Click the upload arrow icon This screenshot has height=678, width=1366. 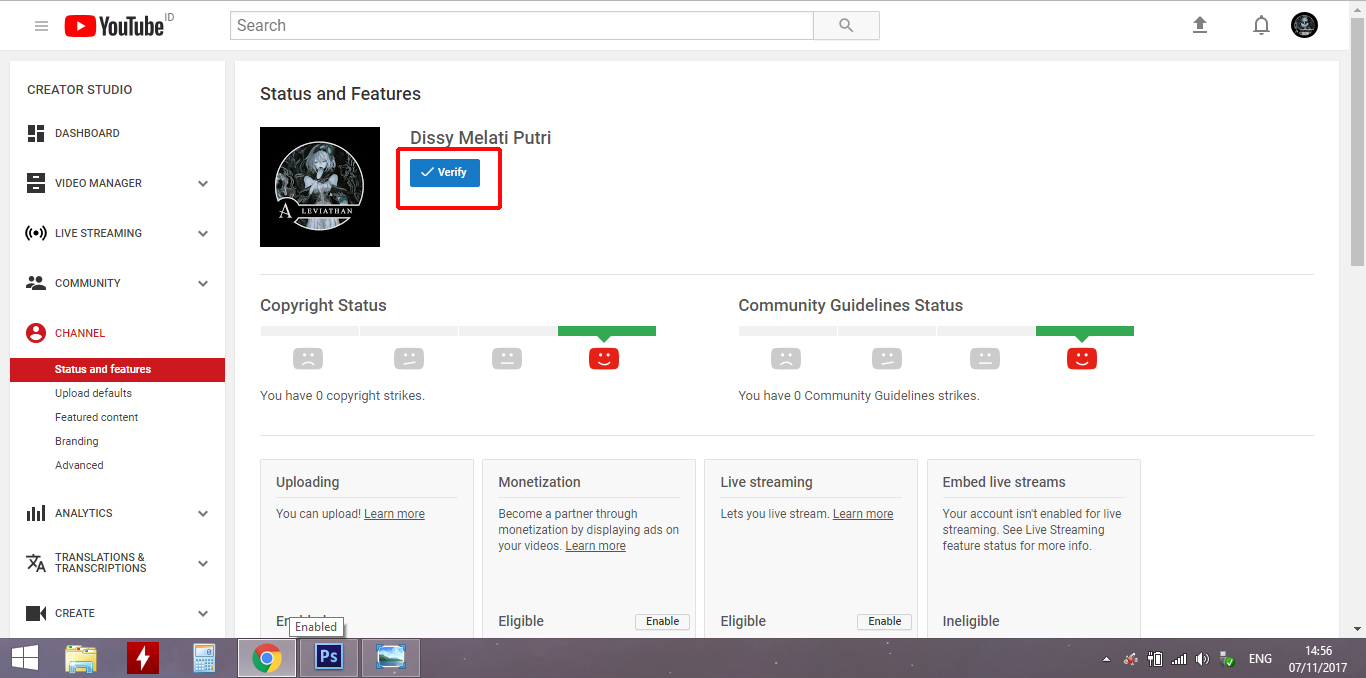tap(1199, 25)
